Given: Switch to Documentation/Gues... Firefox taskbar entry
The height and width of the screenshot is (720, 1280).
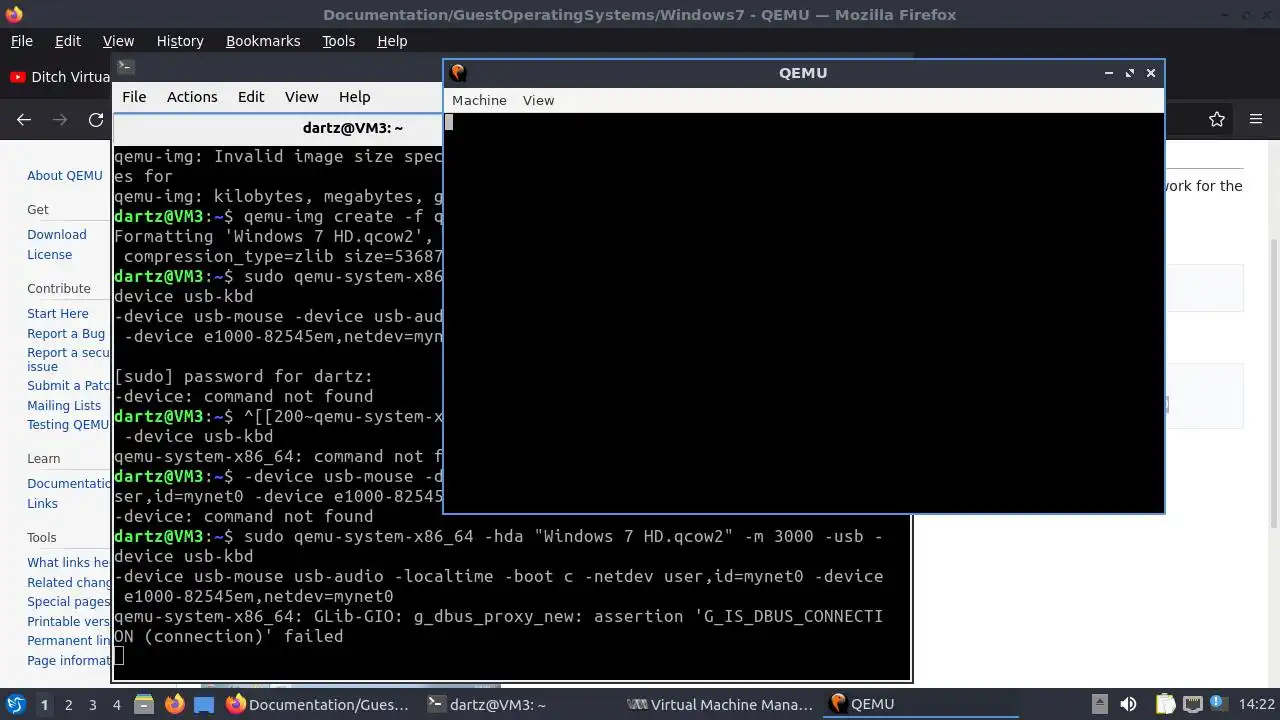Looking at the screenshot, I should pos(319,704).
